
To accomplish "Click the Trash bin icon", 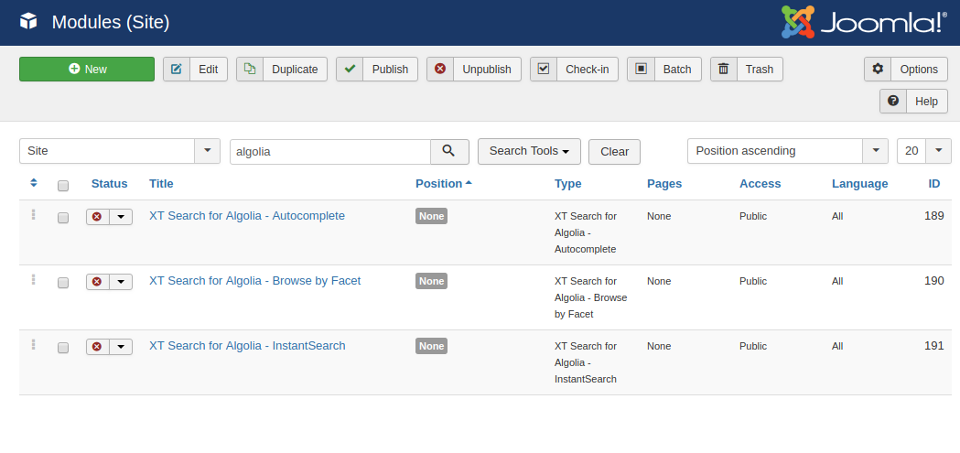I will (x=724, y=69).
